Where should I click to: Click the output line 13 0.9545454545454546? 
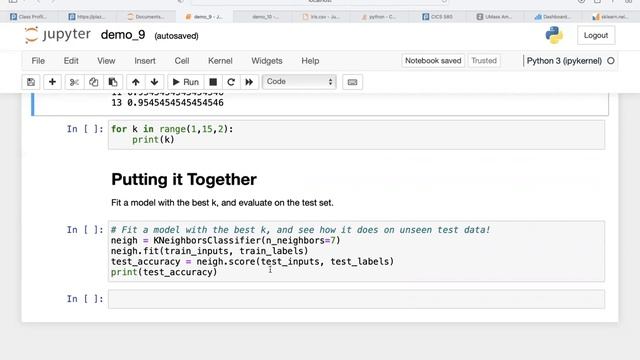coord(167,103)
